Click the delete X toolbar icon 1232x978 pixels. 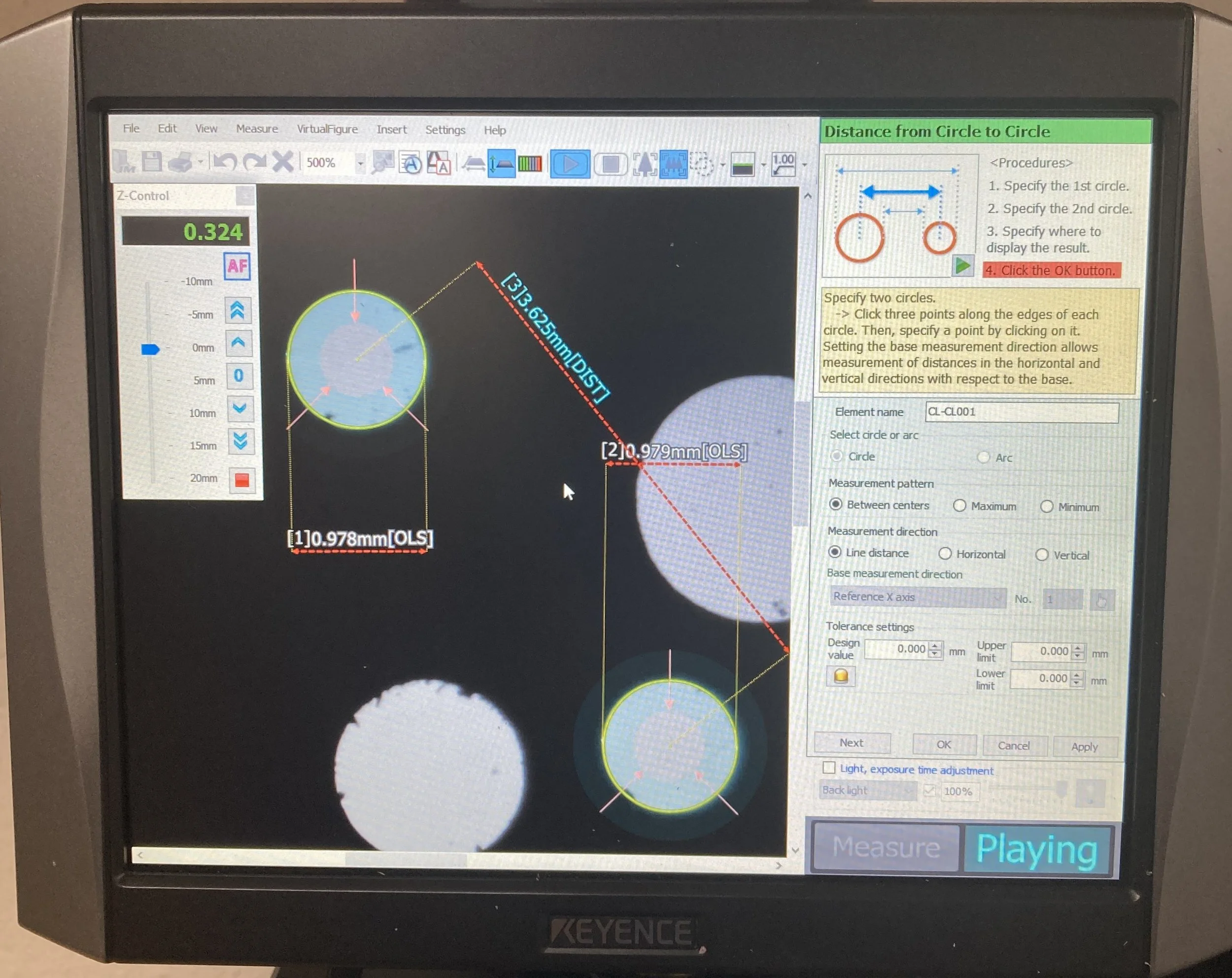(282, 162)
